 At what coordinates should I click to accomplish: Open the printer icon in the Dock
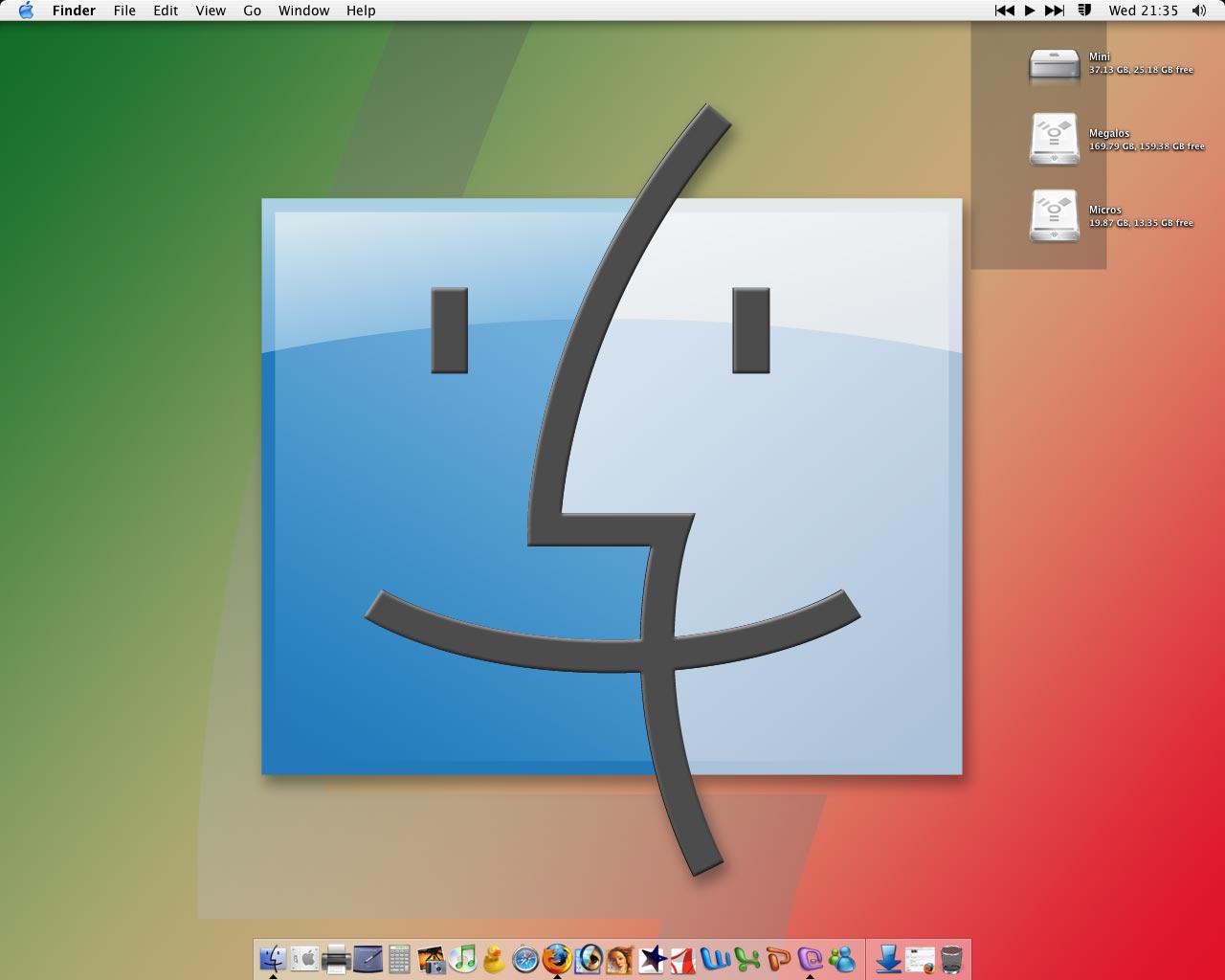click(337, 958)
